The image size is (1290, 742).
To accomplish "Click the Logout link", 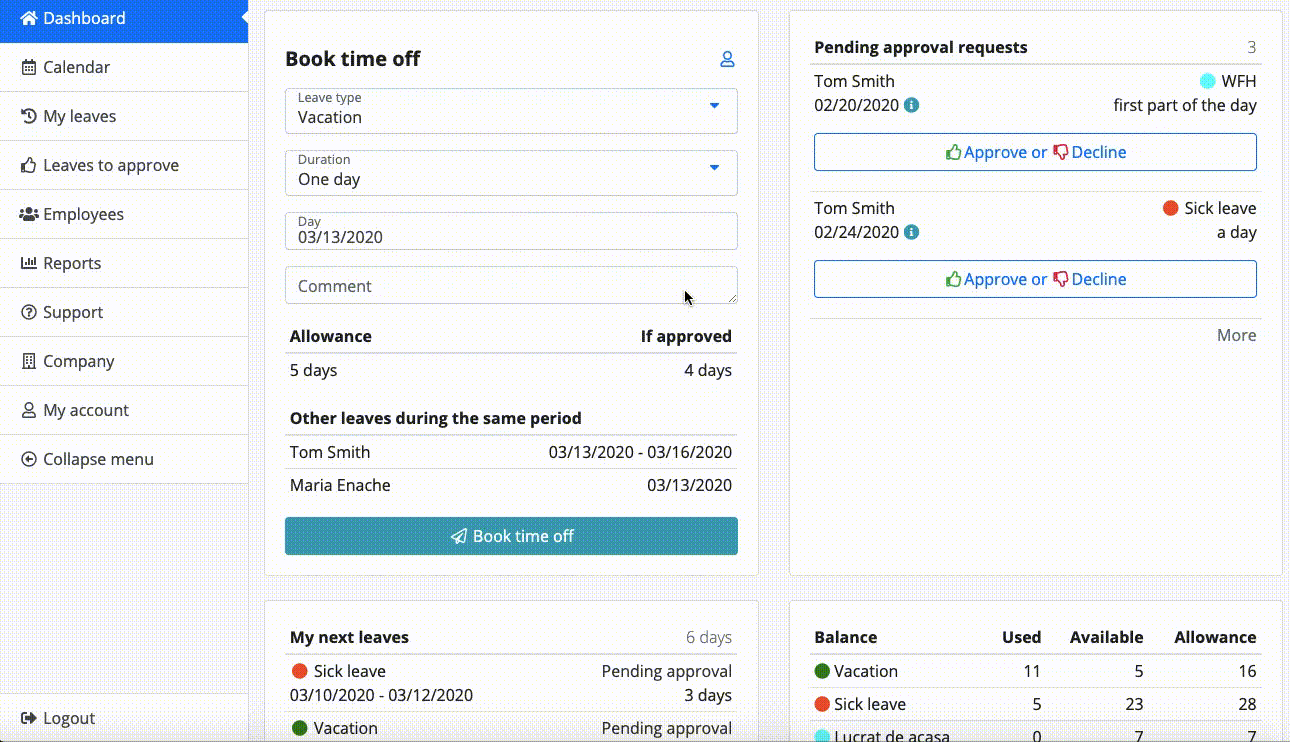I will tap(124, 718).
